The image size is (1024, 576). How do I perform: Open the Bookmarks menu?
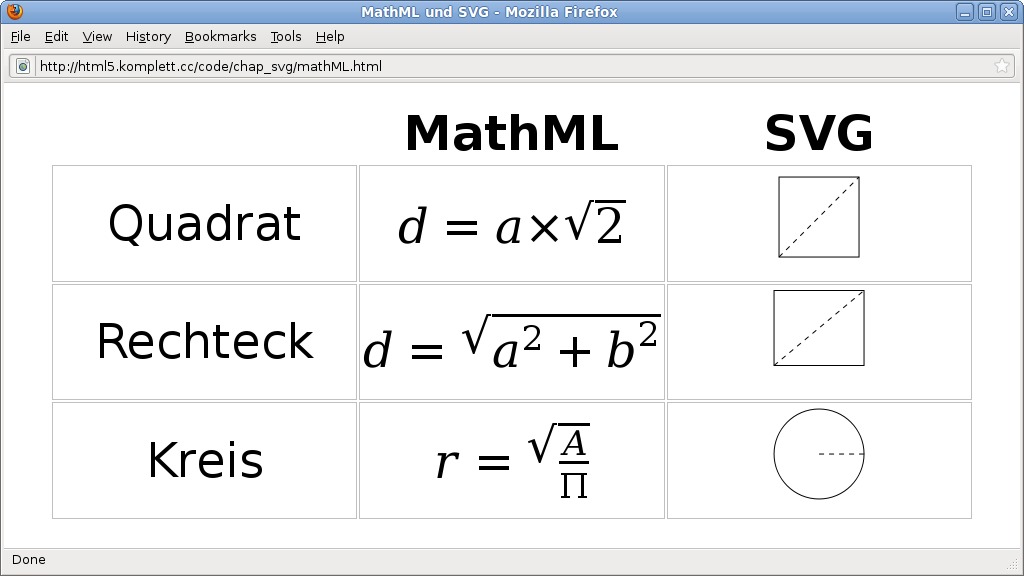[x=220, y=37]
